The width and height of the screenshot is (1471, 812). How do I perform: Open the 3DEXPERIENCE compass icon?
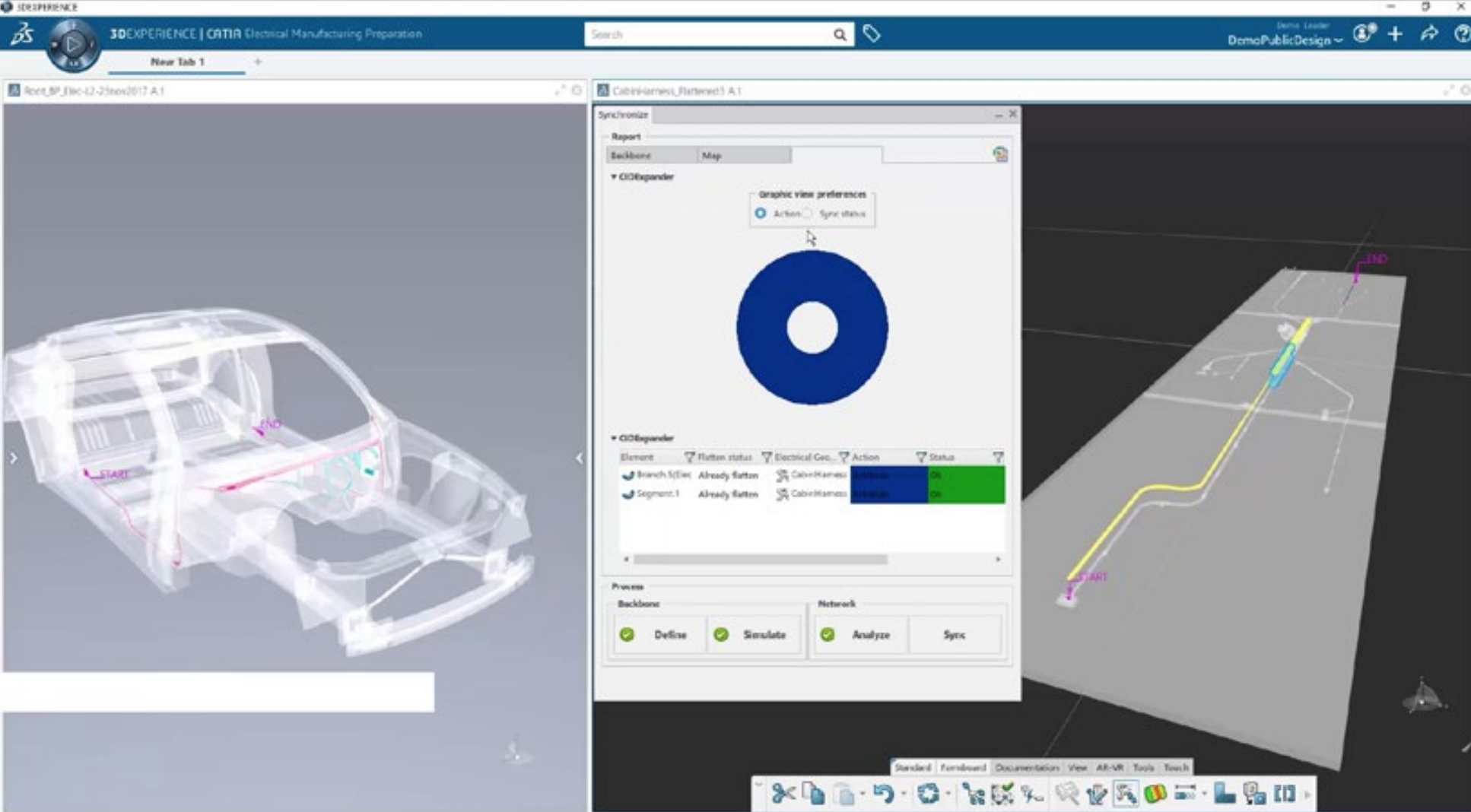click(x=72, y=43)
